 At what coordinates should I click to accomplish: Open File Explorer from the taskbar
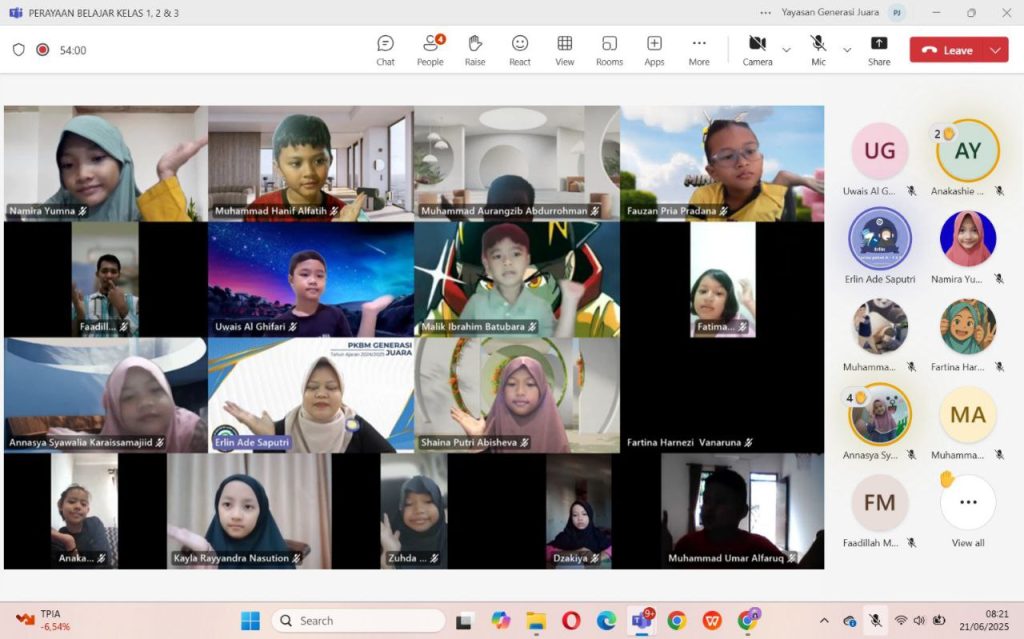[x=536, y=620]
